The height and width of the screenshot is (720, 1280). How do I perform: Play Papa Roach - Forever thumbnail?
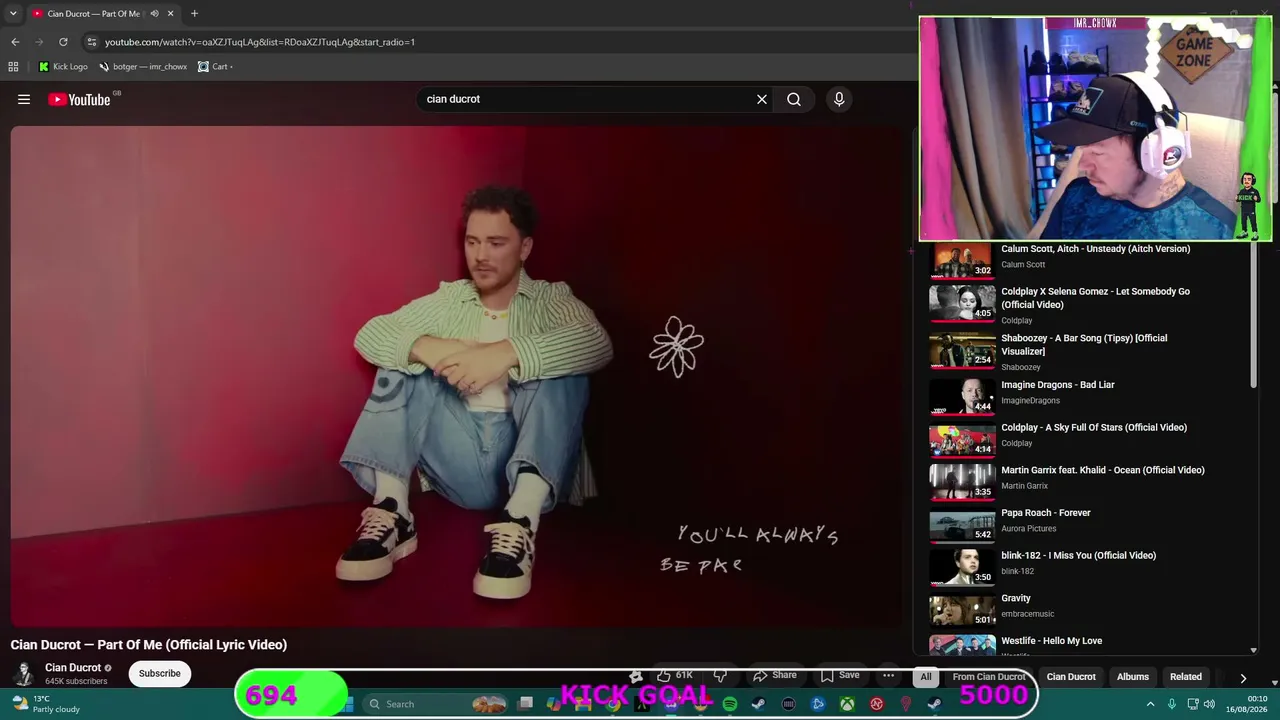pyautogui.click(x=962, y=526)
